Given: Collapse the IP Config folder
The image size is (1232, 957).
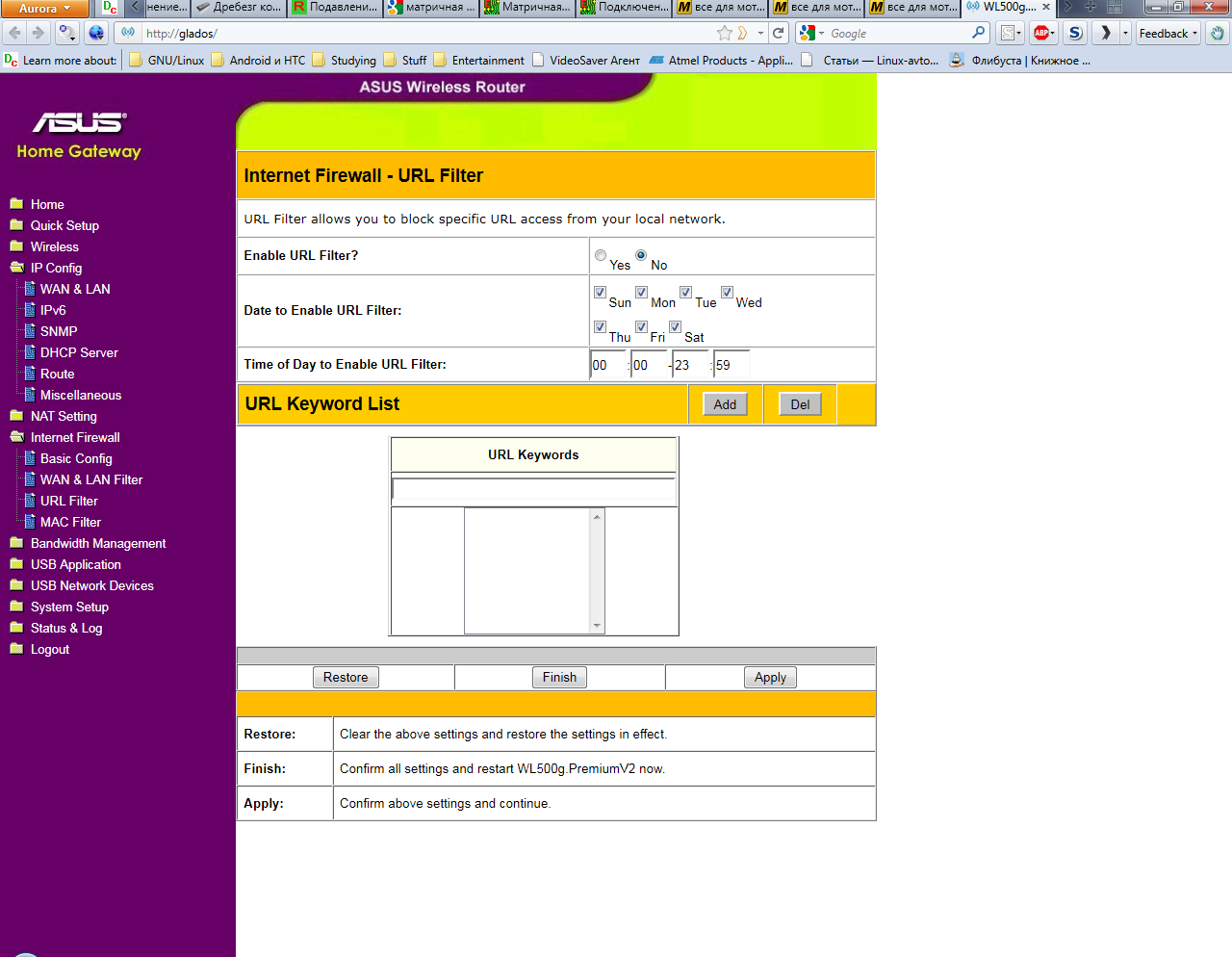Looking at the screenshot, I should pos(56,268).
